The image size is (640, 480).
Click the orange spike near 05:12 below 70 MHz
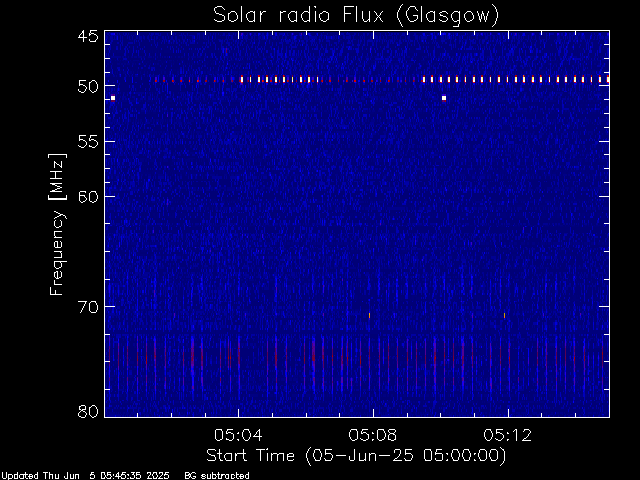tap(504, 316)
